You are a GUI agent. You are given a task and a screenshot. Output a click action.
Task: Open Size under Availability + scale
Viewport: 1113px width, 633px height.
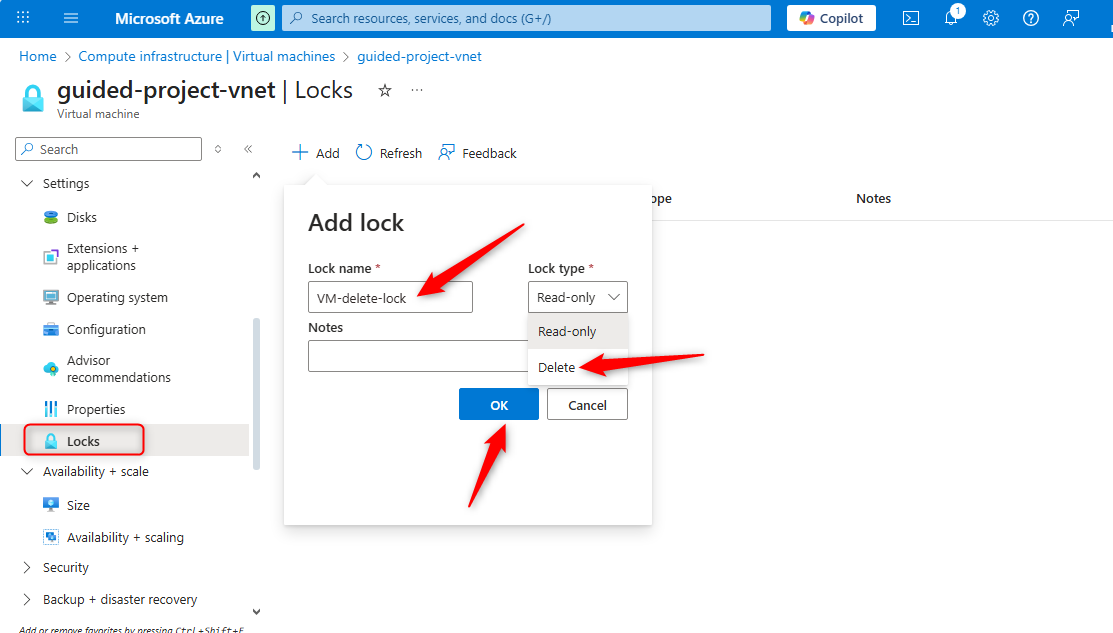click(x=78, y=505)
